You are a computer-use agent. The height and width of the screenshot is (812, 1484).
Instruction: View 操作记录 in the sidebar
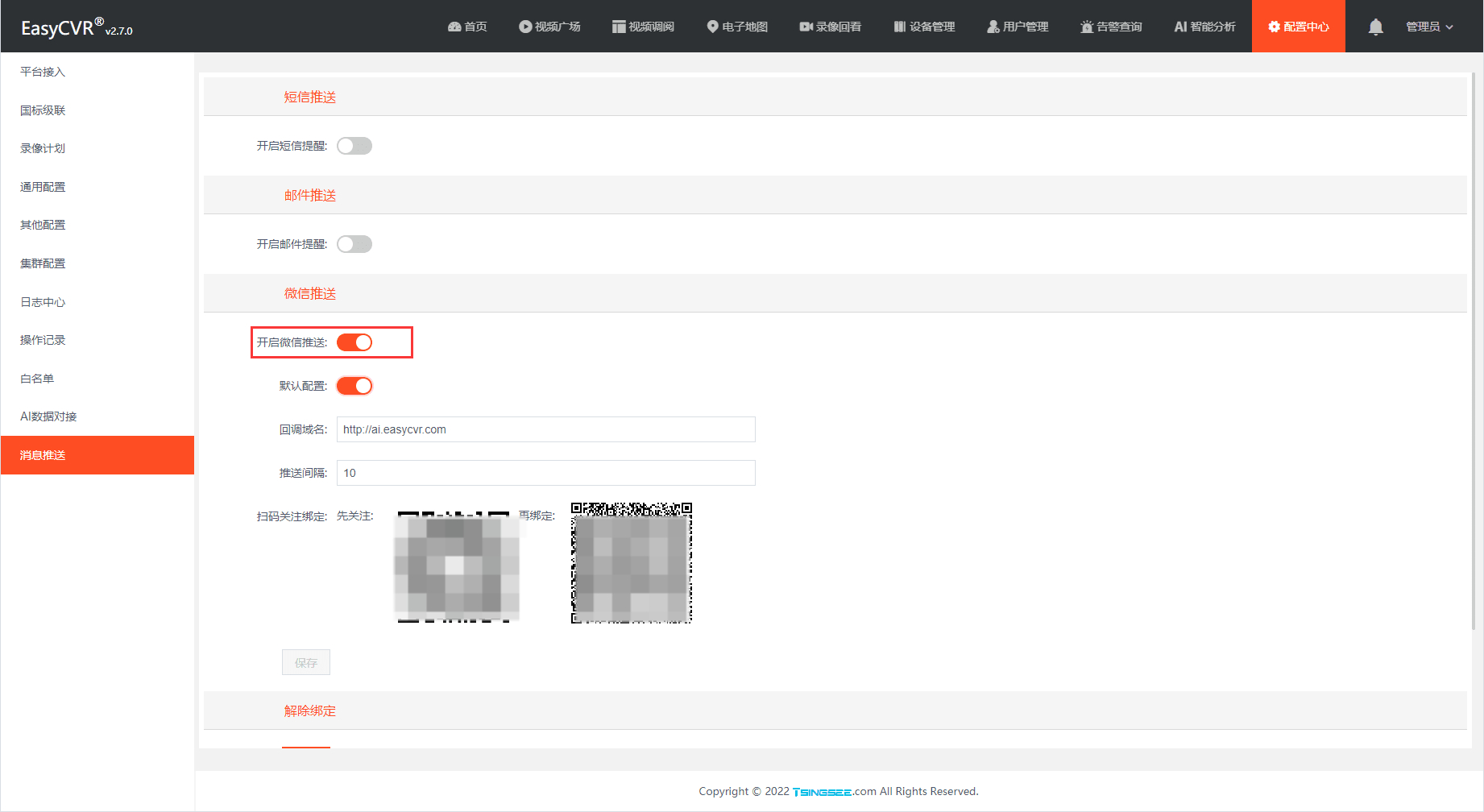click(x=97, y=340)
